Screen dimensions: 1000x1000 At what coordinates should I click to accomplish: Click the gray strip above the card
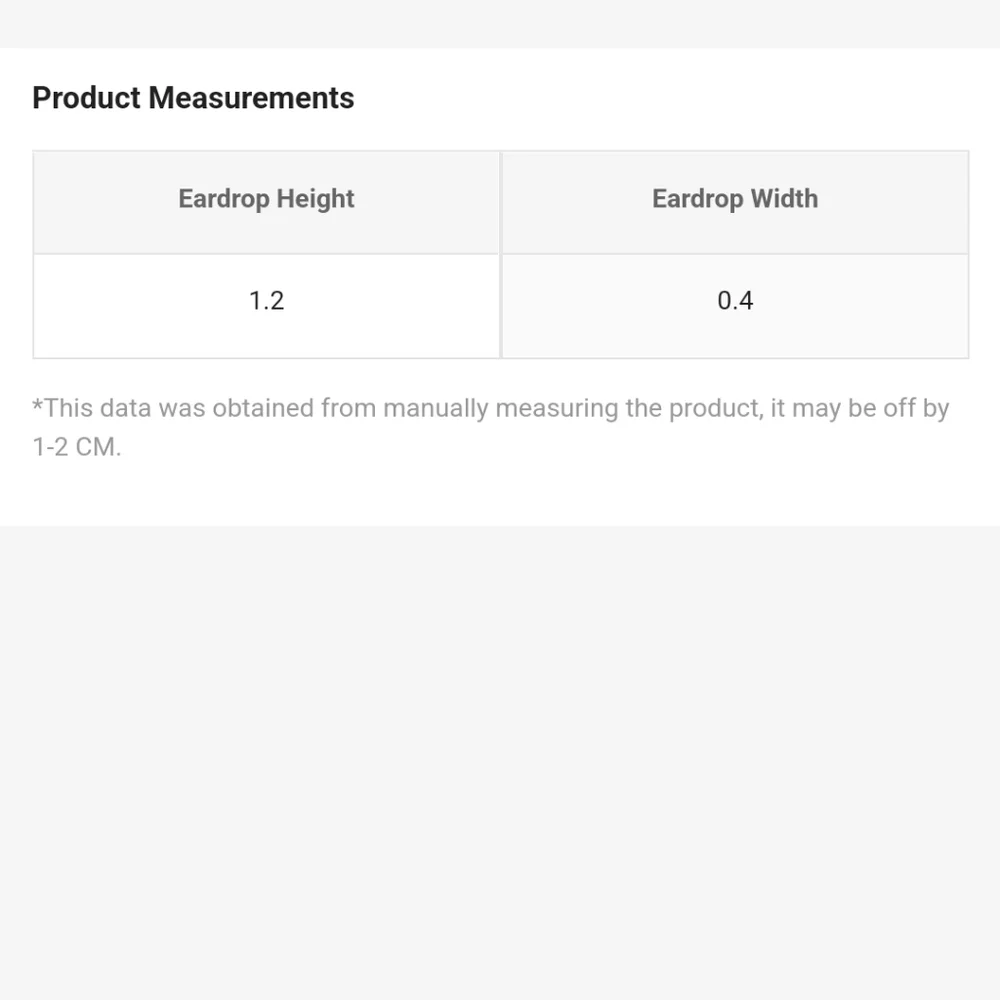tap(500, 22)
